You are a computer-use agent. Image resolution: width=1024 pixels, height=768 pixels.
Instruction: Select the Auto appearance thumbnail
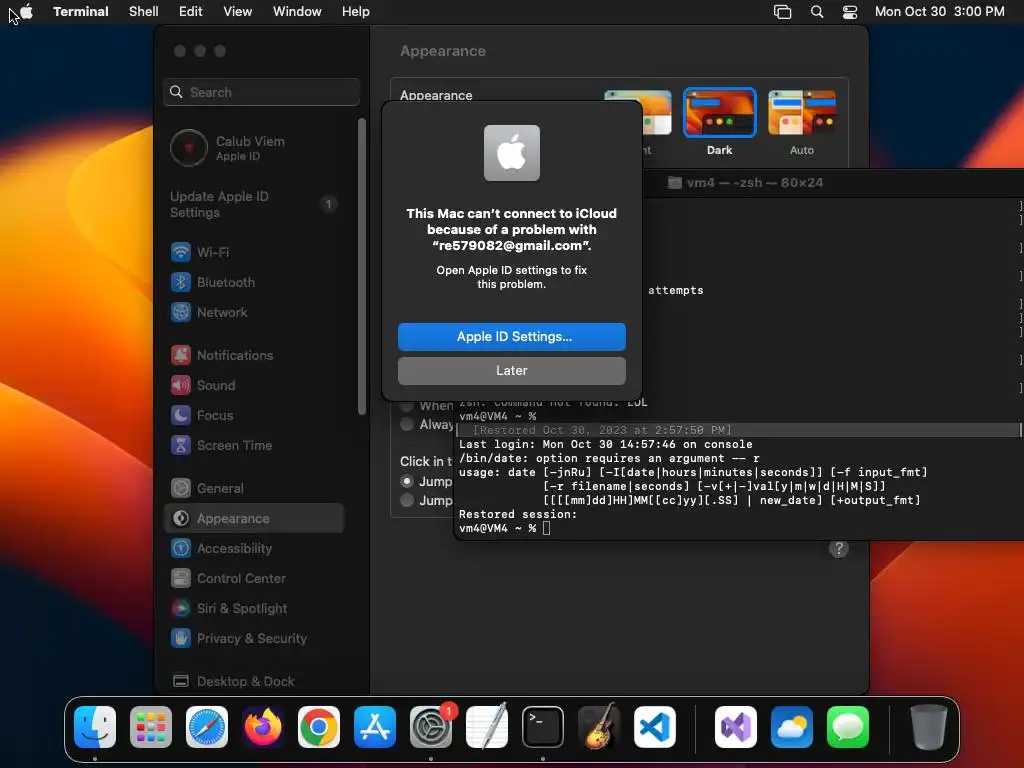pos(801,112)
